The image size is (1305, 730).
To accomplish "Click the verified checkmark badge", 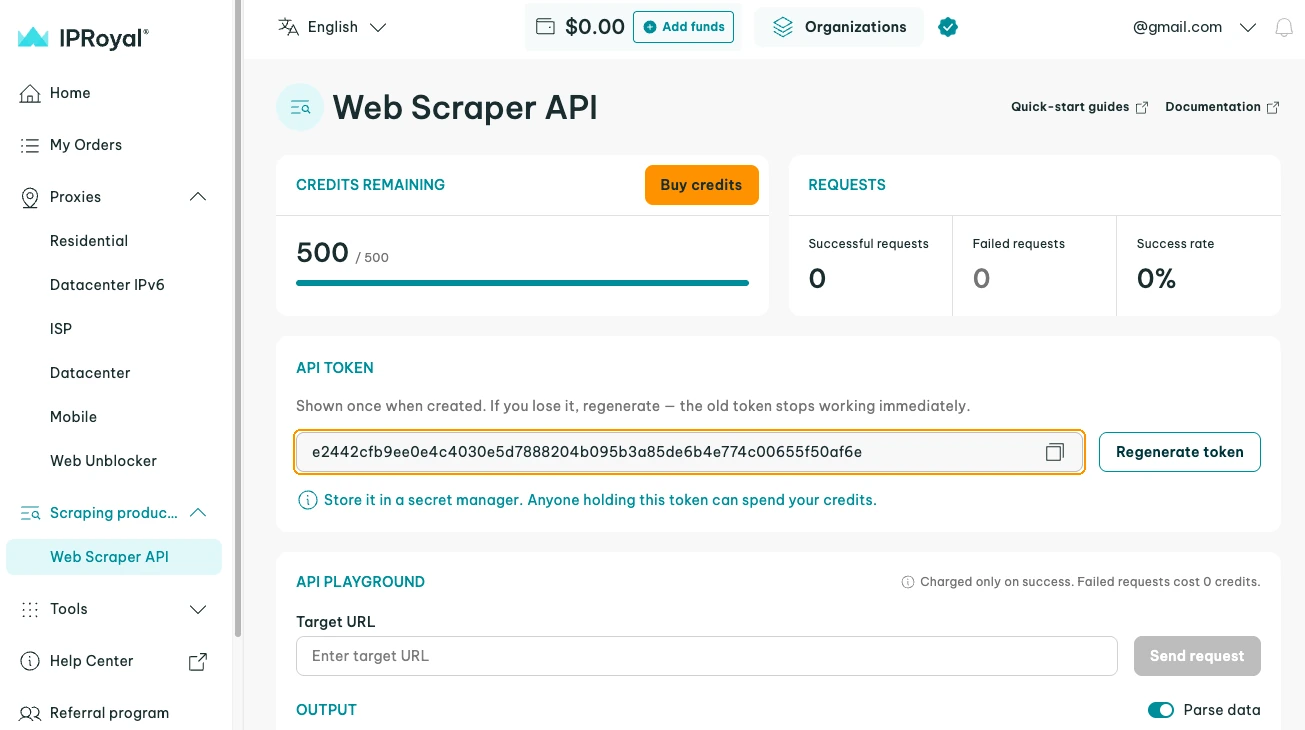I will tap(948, 27).
